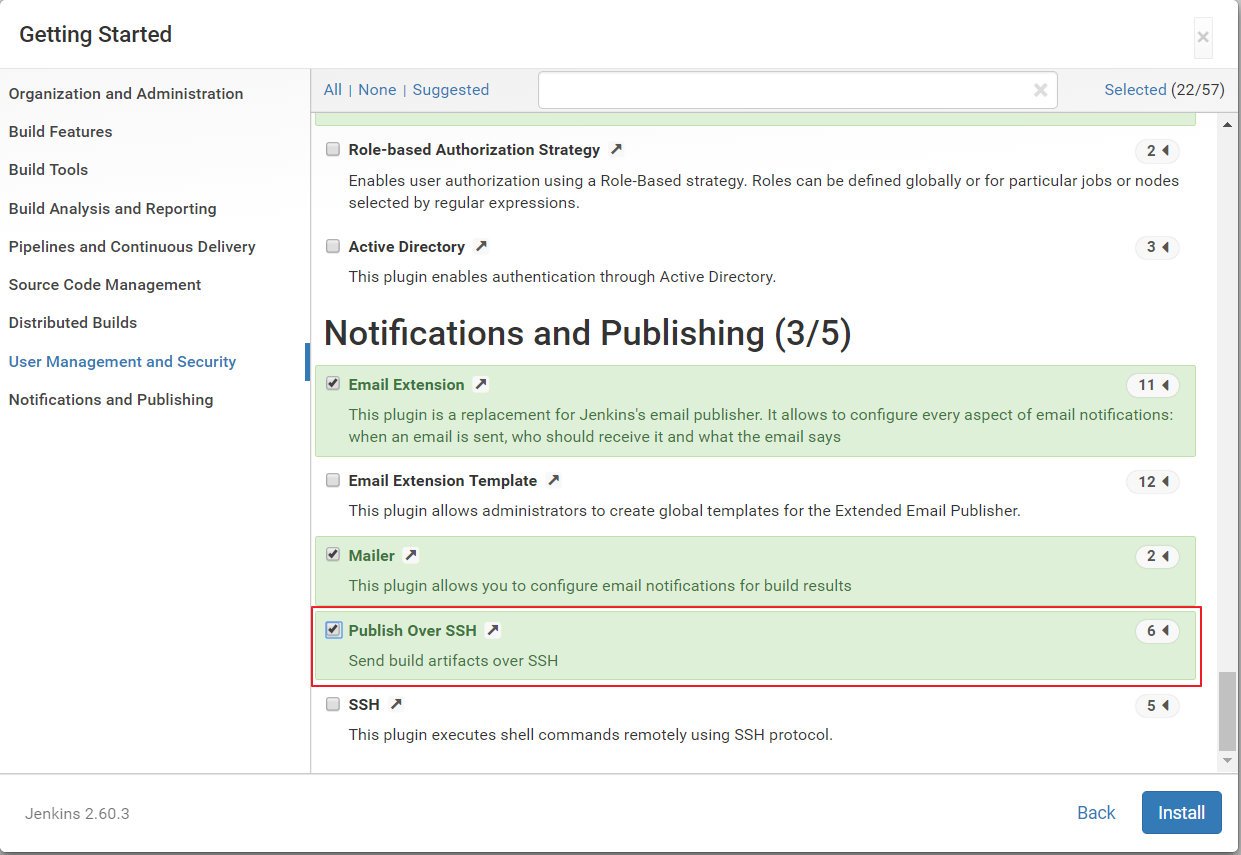The image size is (1241, 855).
Task: Open Mailer plugin external link icon
Action: click(411, 555)
